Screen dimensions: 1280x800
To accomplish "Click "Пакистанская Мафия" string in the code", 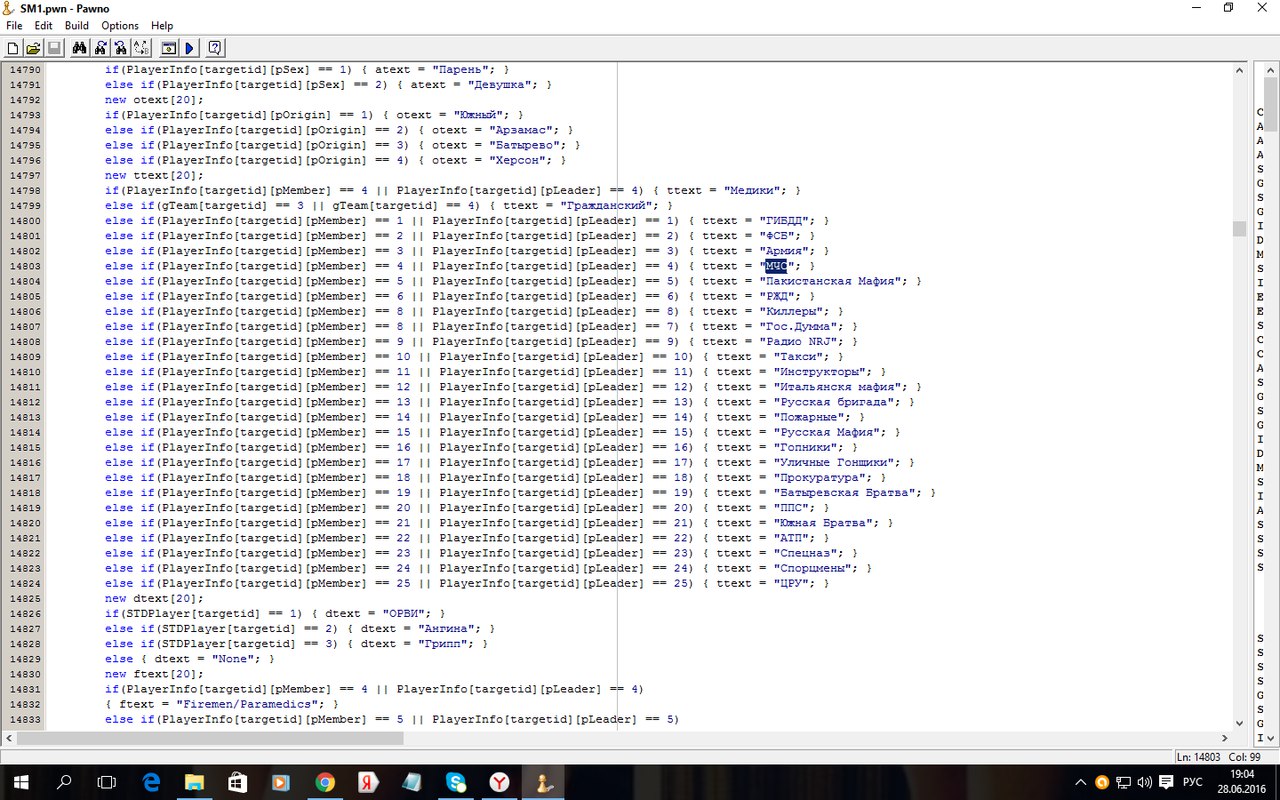I will coord(833,281).
